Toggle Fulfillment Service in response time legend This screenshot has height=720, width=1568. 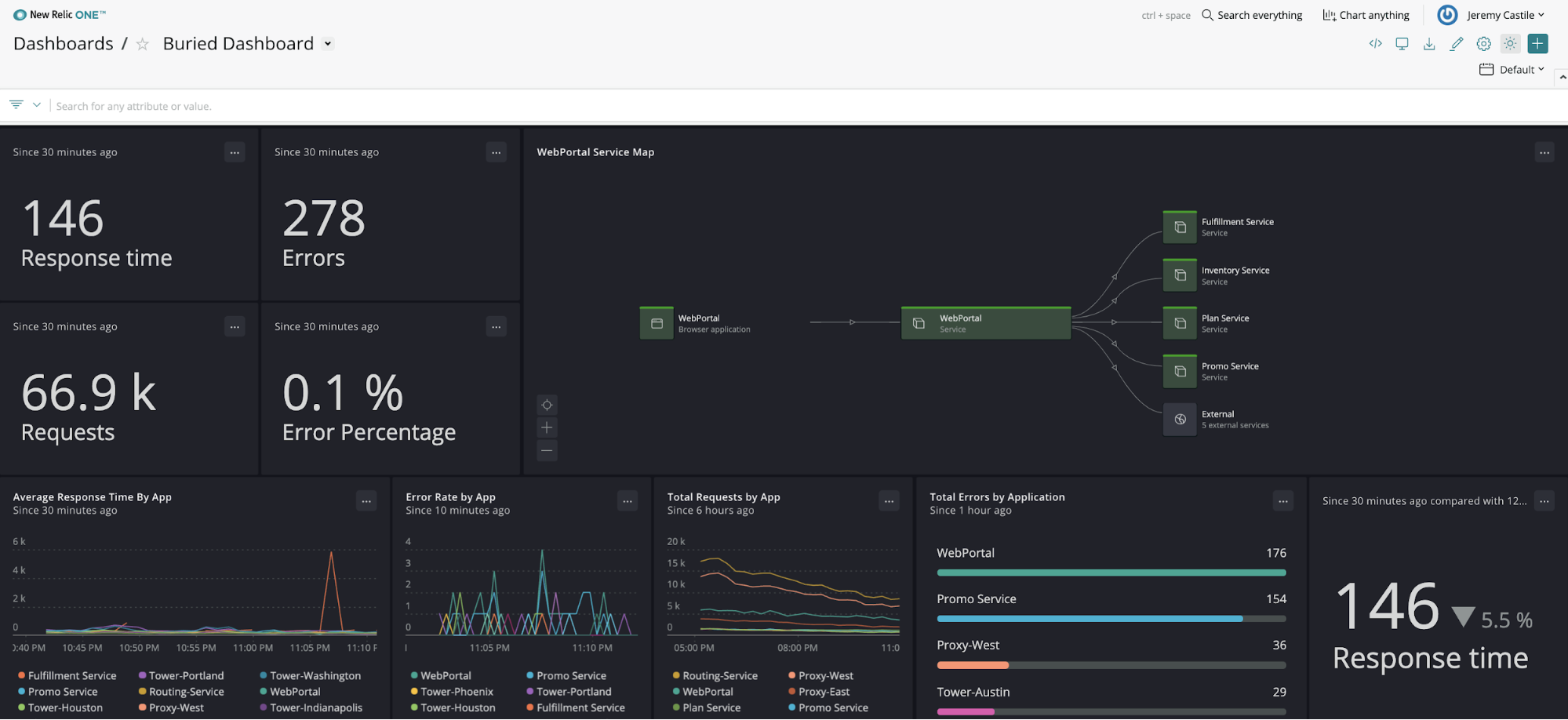[x=67, y=675]
